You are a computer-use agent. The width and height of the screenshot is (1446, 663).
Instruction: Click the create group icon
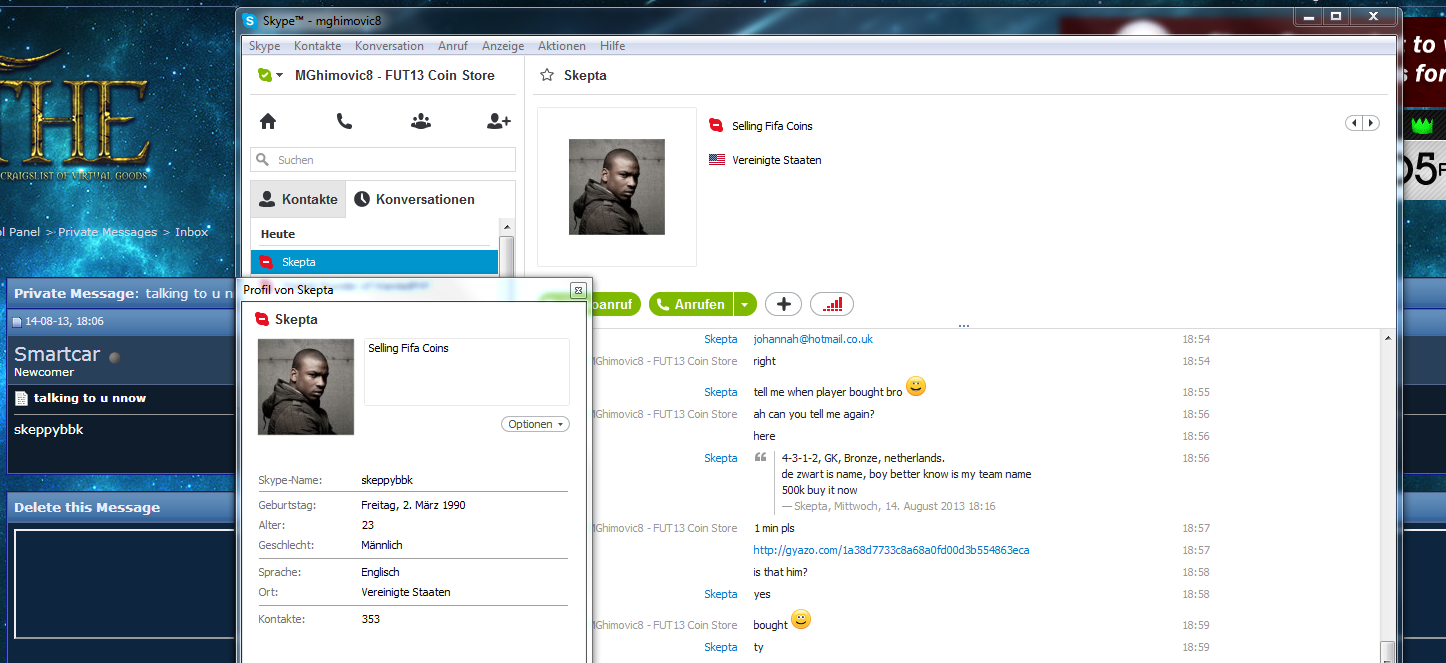pyautogui.click(x=421, y=121)
